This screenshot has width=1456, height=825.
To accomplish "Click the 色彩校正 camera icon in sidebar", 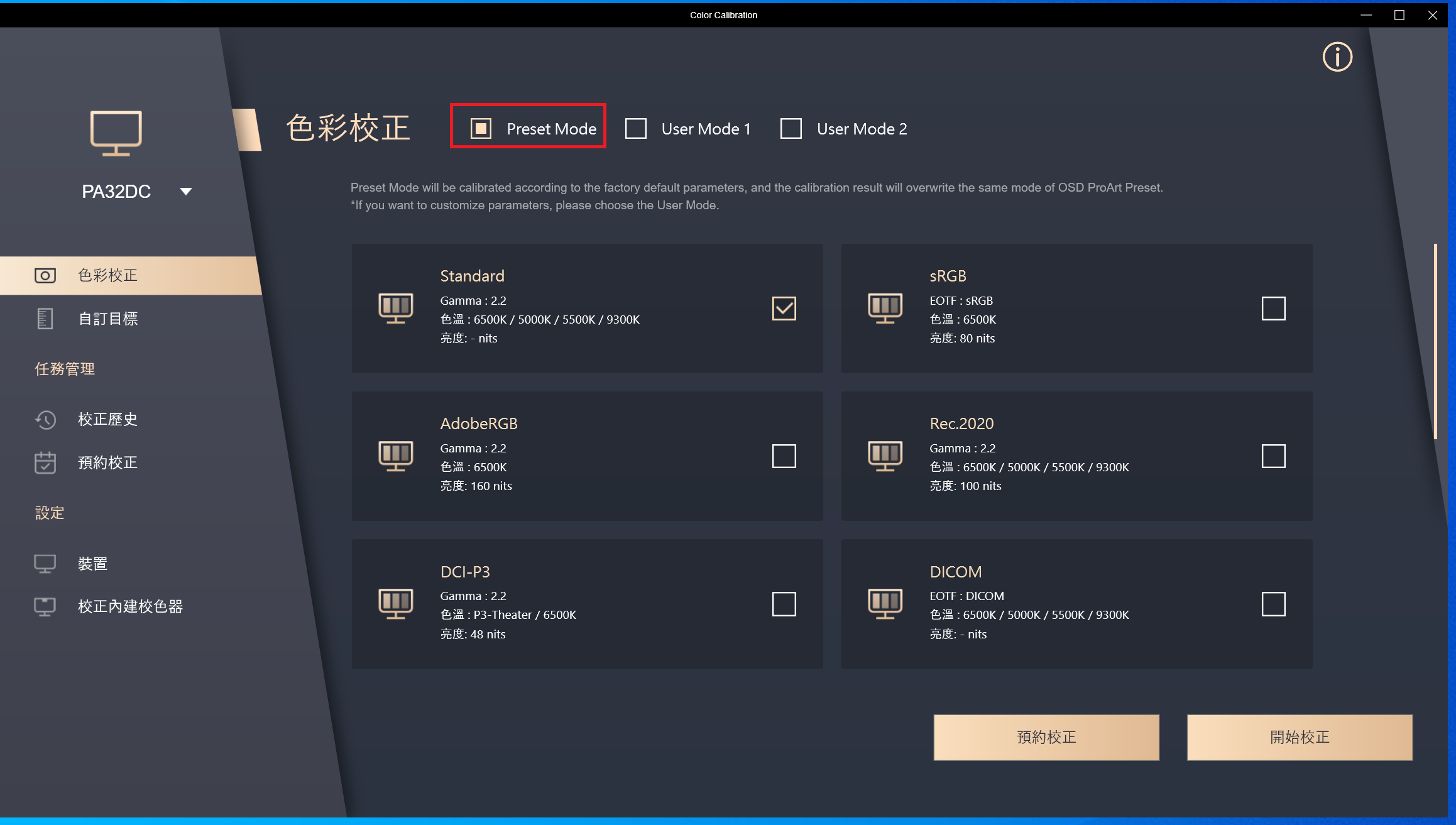I will [x=45, y=275].
